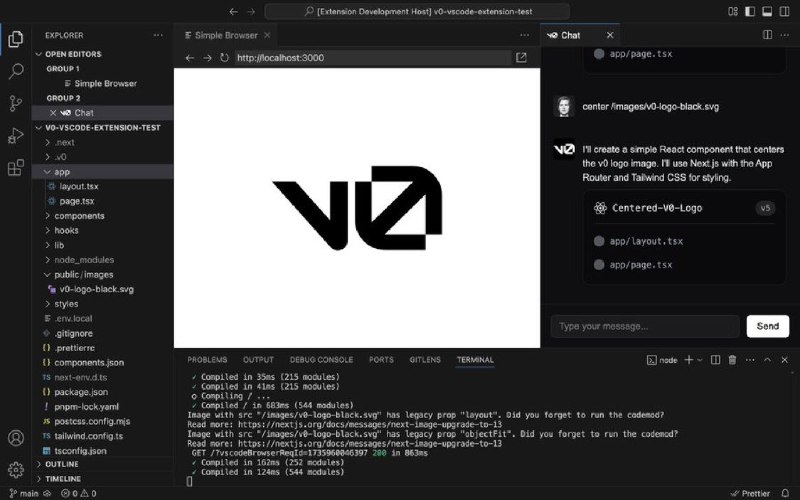Open the Search view in activity bar
800x500 pixels.
(16, 72)
